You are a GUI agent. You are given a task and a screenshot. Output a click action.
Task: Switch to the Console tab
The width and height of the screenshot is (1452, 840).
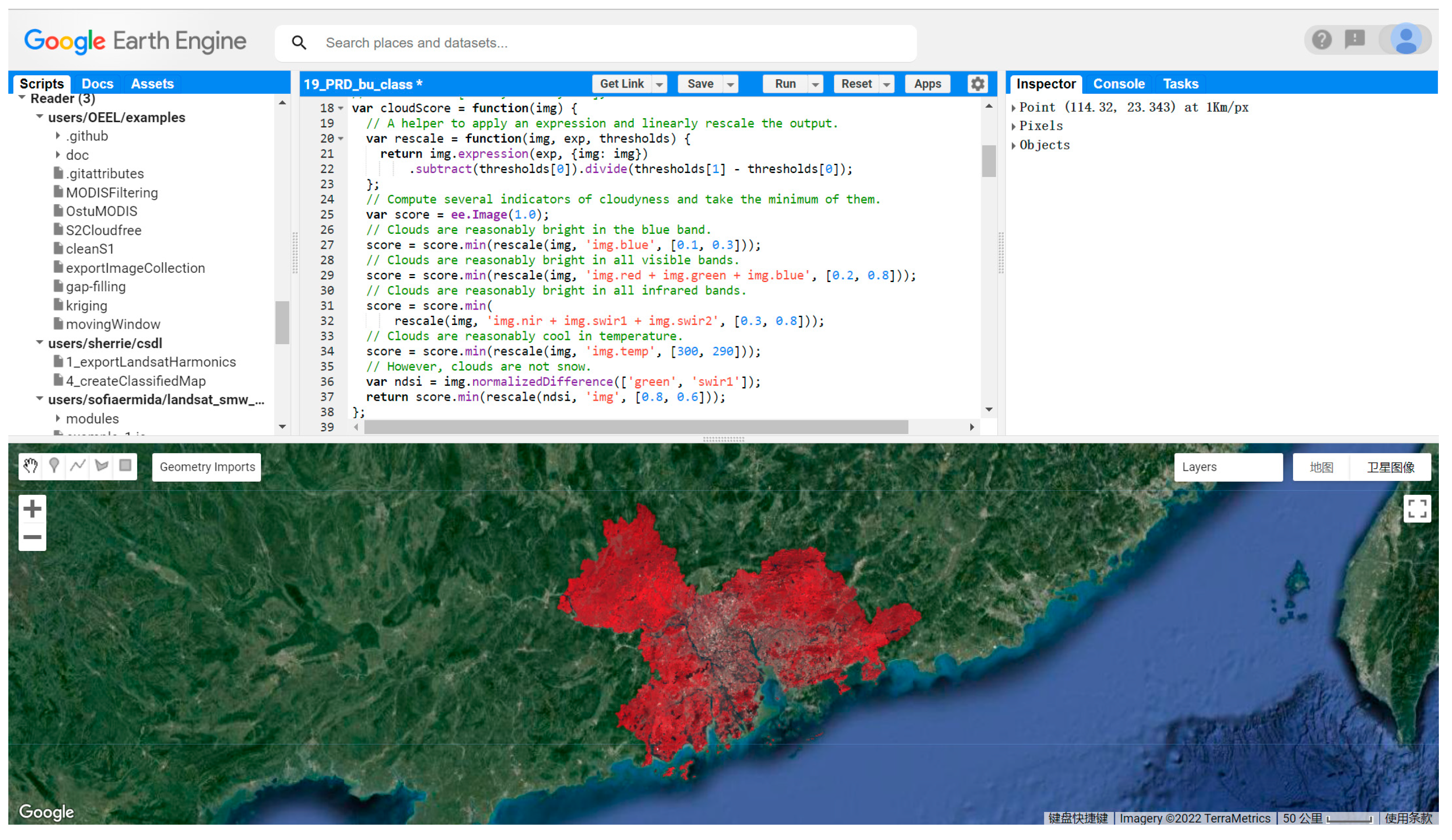[1118, 84]
